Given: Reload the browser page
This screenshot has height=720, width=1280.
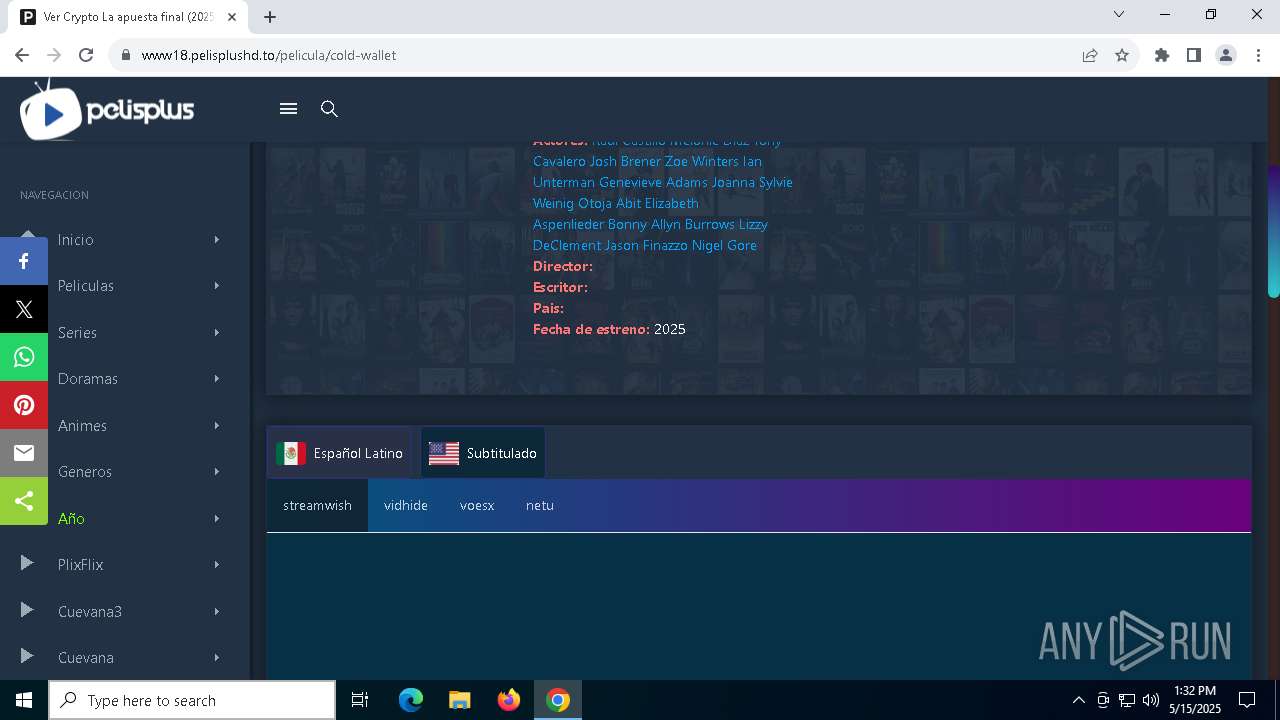Looking at the screenshot, I should pyautogui.click(x=86, y=55).
